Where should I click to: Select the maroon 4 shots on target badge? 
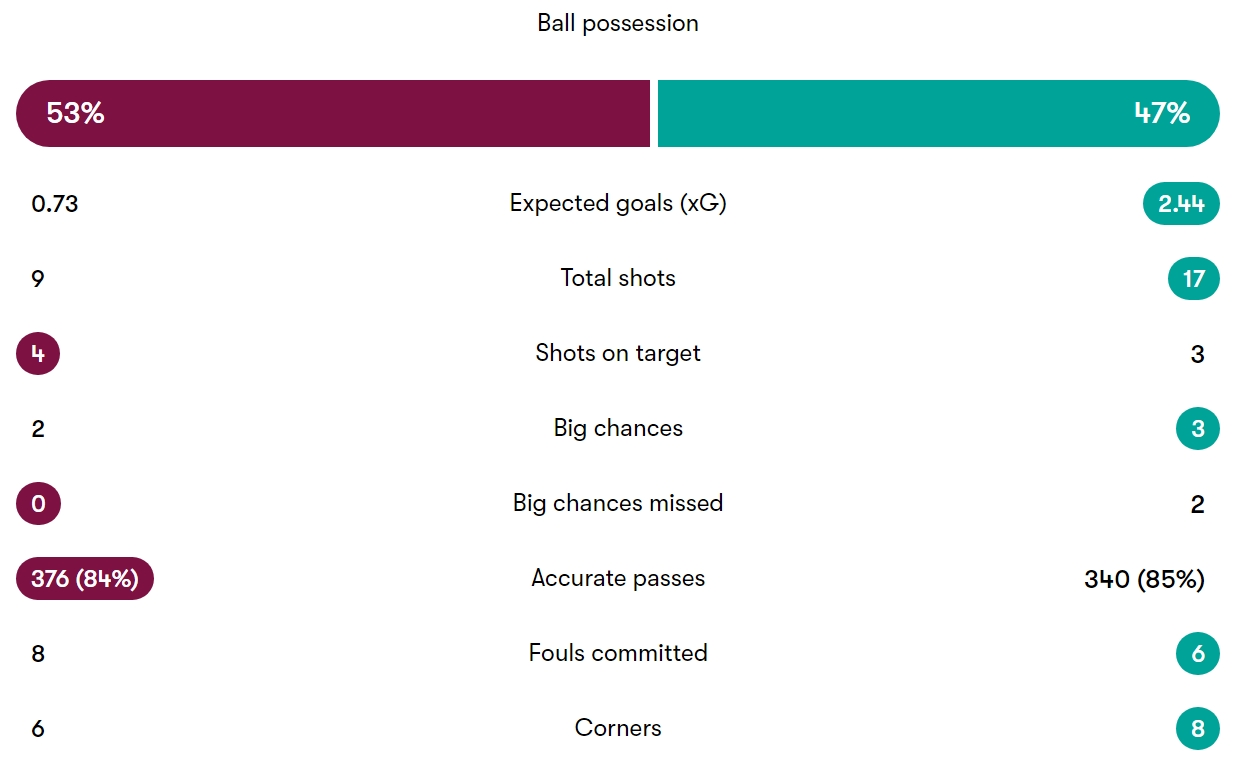[x=38, y=353]
